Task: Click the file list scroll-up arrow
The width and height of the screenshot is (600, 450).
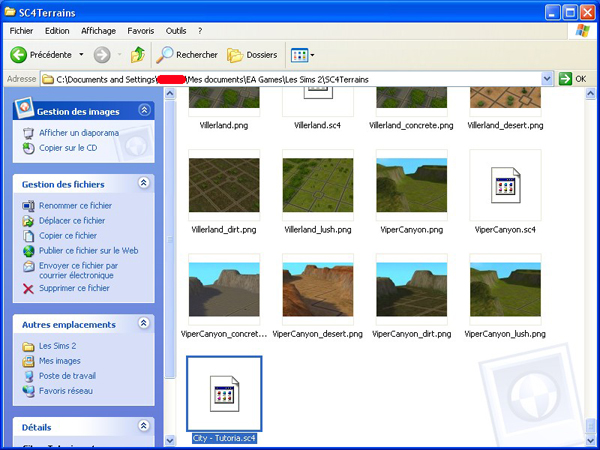Action: [590, 93]
